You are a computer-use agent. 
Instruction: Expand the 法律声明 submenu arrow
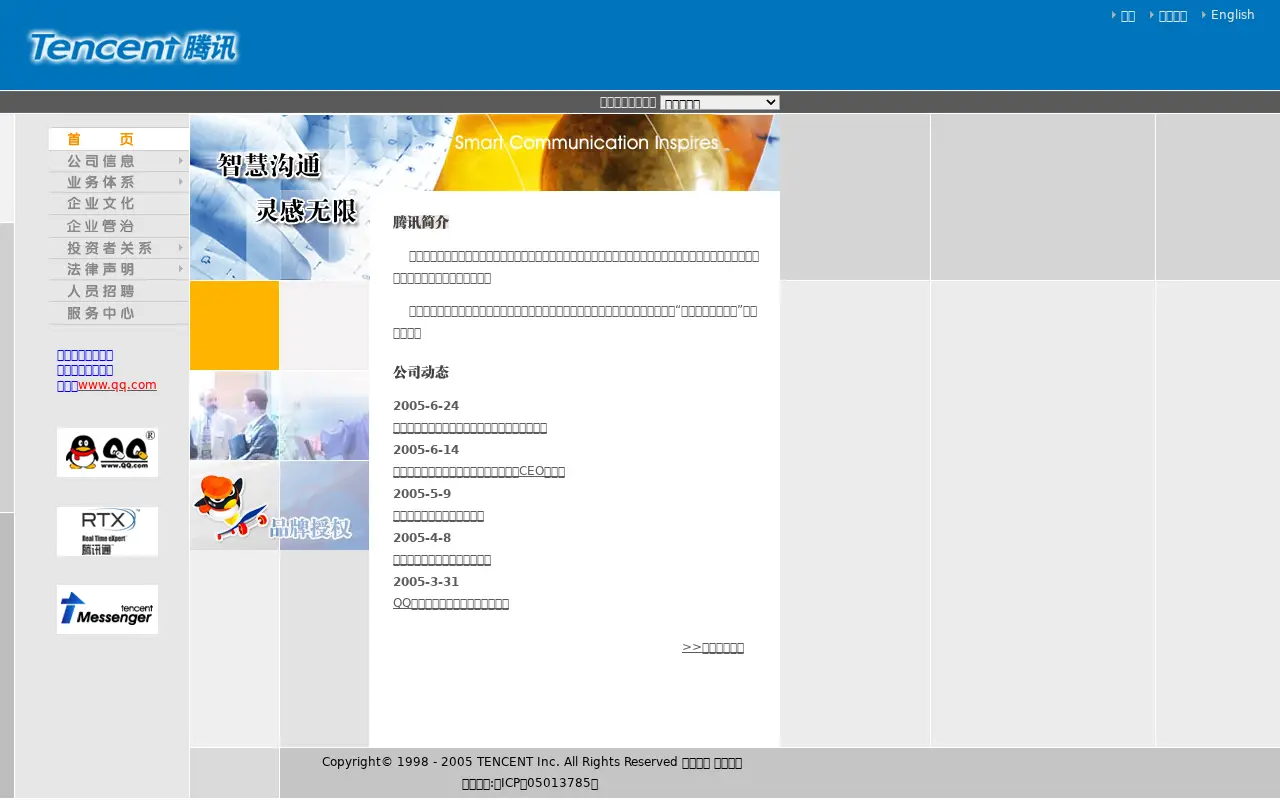click(x=180, y=269)
